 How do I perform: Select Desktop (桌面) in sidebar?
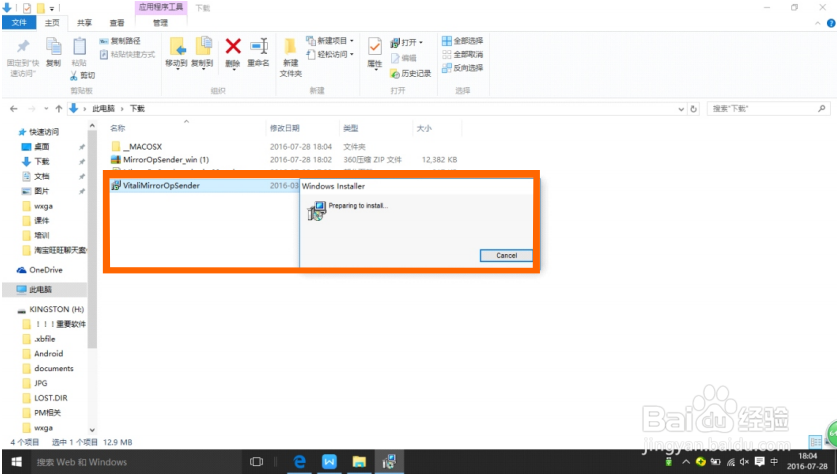tap(42, 147)
